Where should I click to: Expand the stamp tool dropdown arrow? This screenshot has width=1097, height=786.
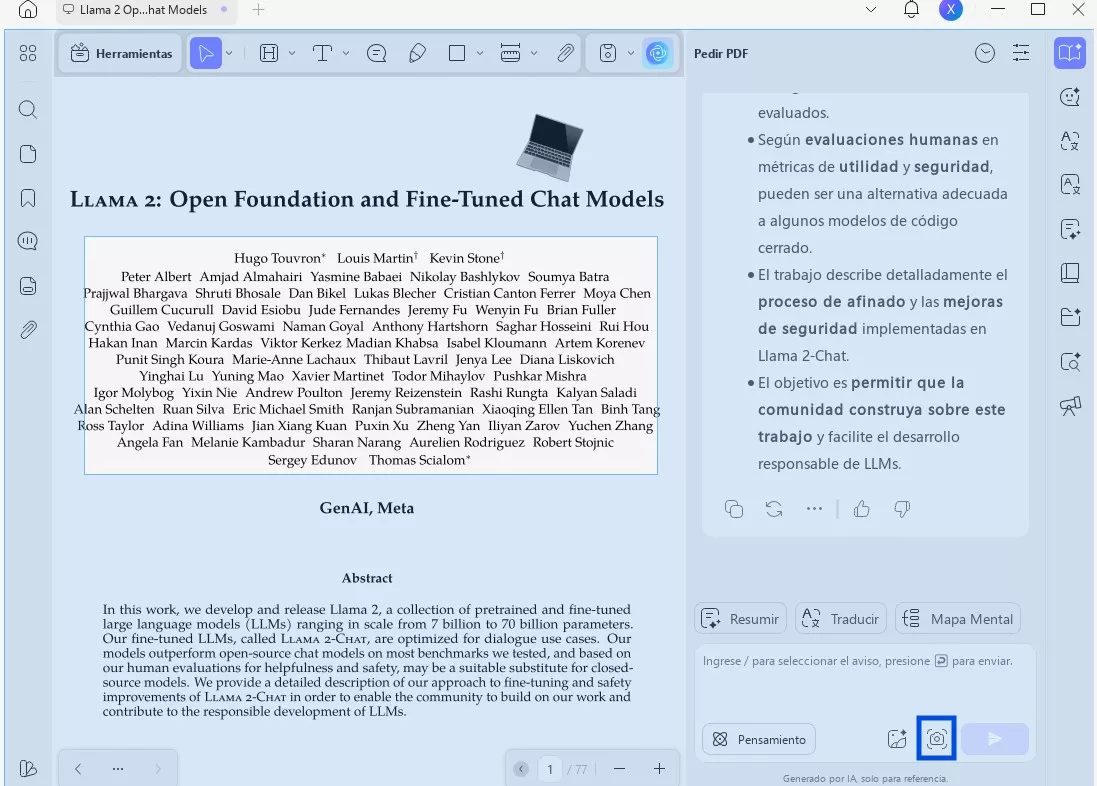pos(631,53)
